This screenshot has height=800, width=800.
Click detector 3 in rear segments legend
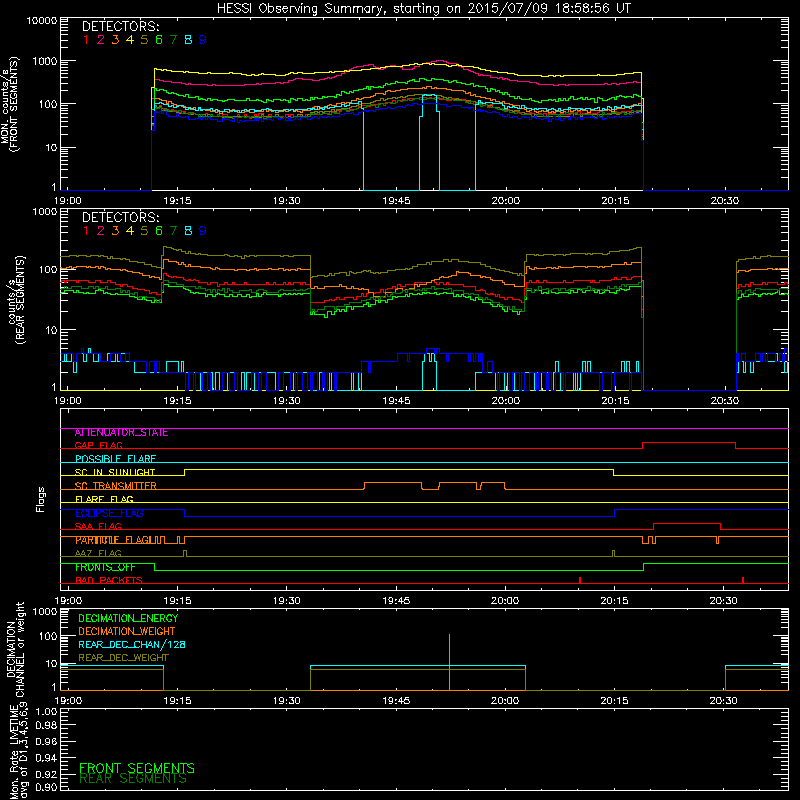(115, 231)
